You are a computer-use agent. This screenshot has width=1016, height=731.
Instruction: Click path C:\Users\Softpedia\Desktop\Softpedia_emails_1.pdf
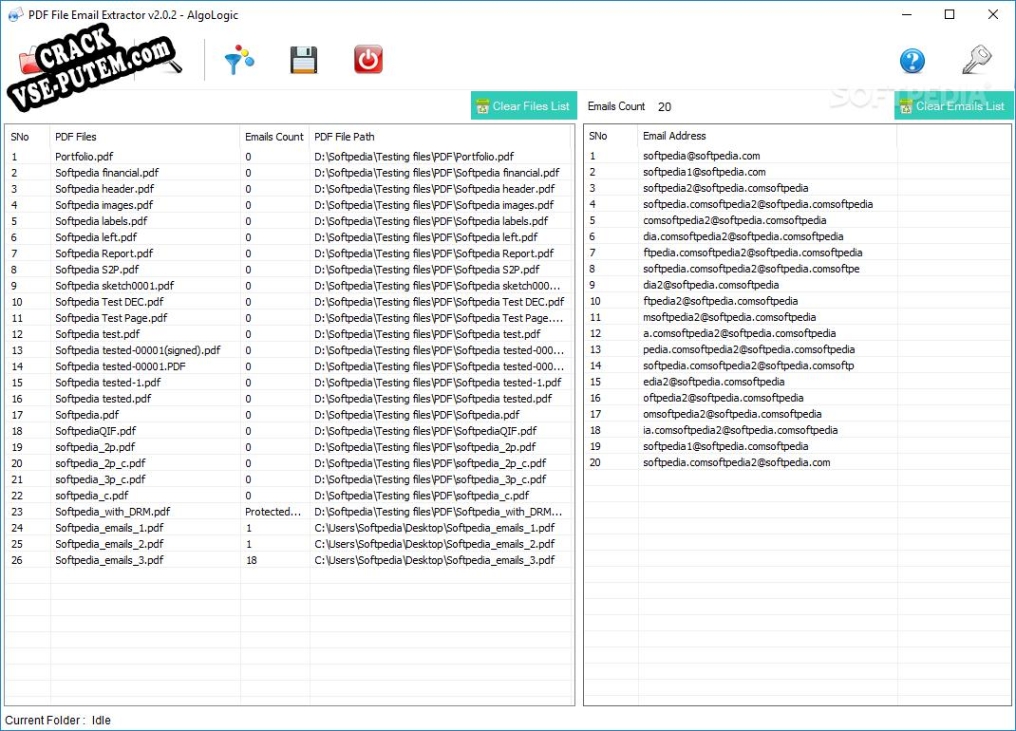click(x=435, y=528)
